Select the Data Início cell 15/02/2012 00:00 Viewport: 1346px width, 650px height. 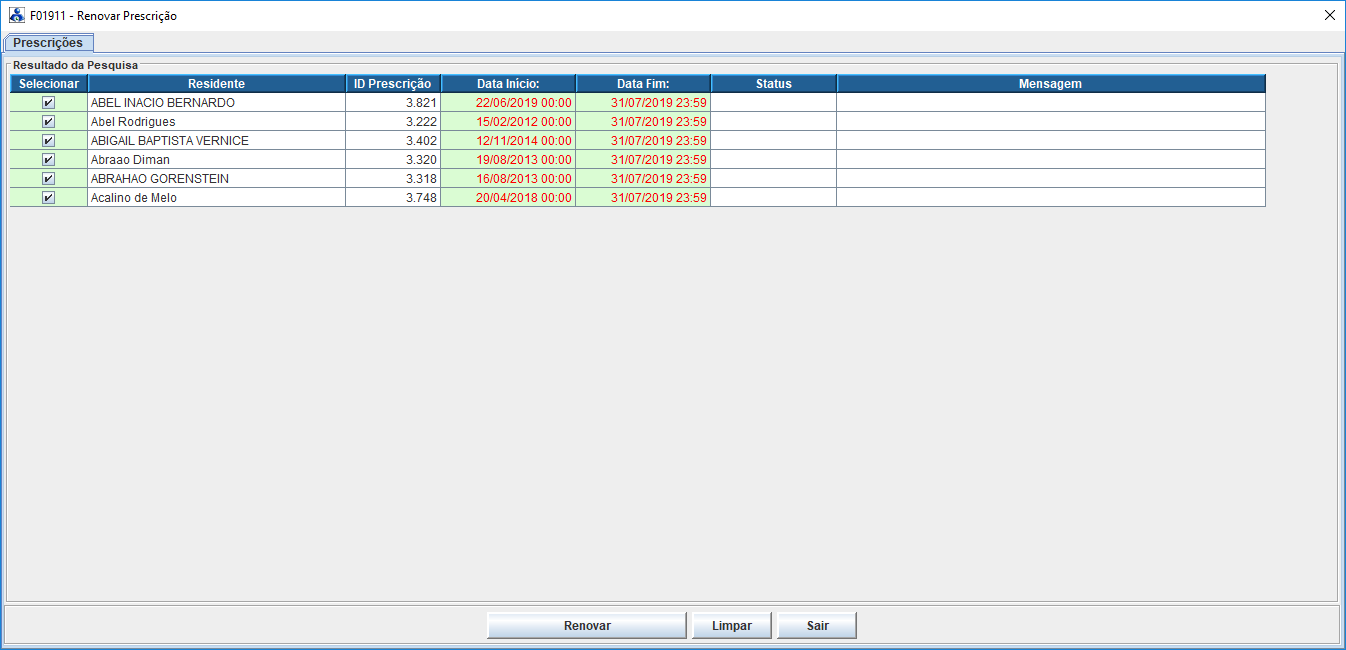(508, 122)
